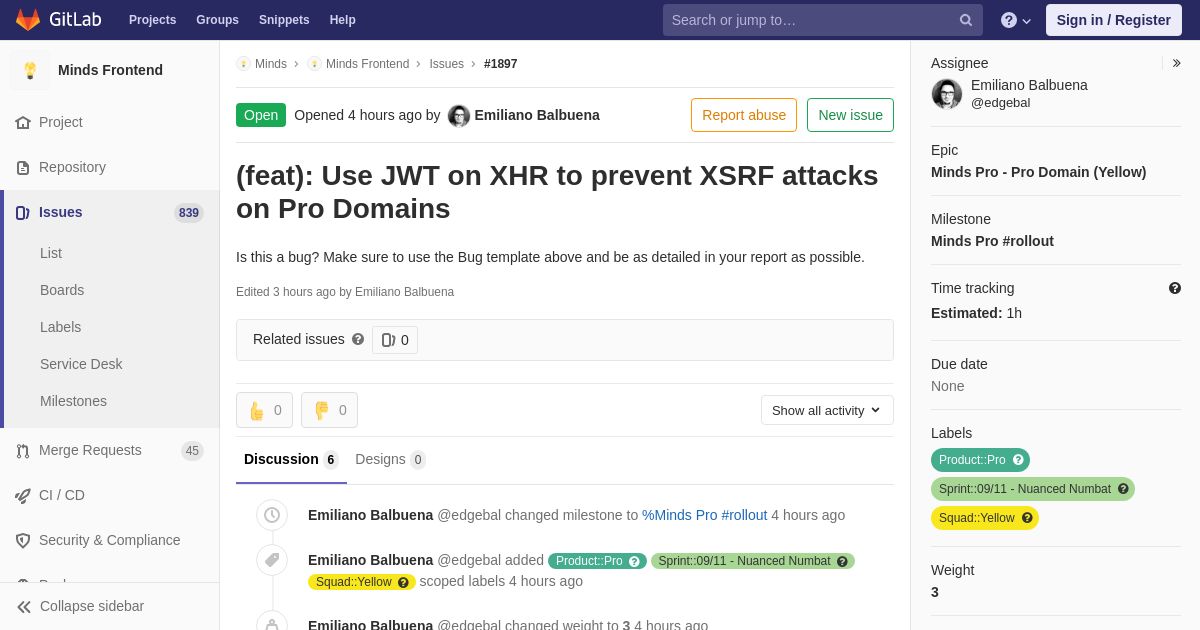This screenshot has width=1200, height=630.
Task: Click the Sprint label help icon in sidebar
Action: 1123,489
